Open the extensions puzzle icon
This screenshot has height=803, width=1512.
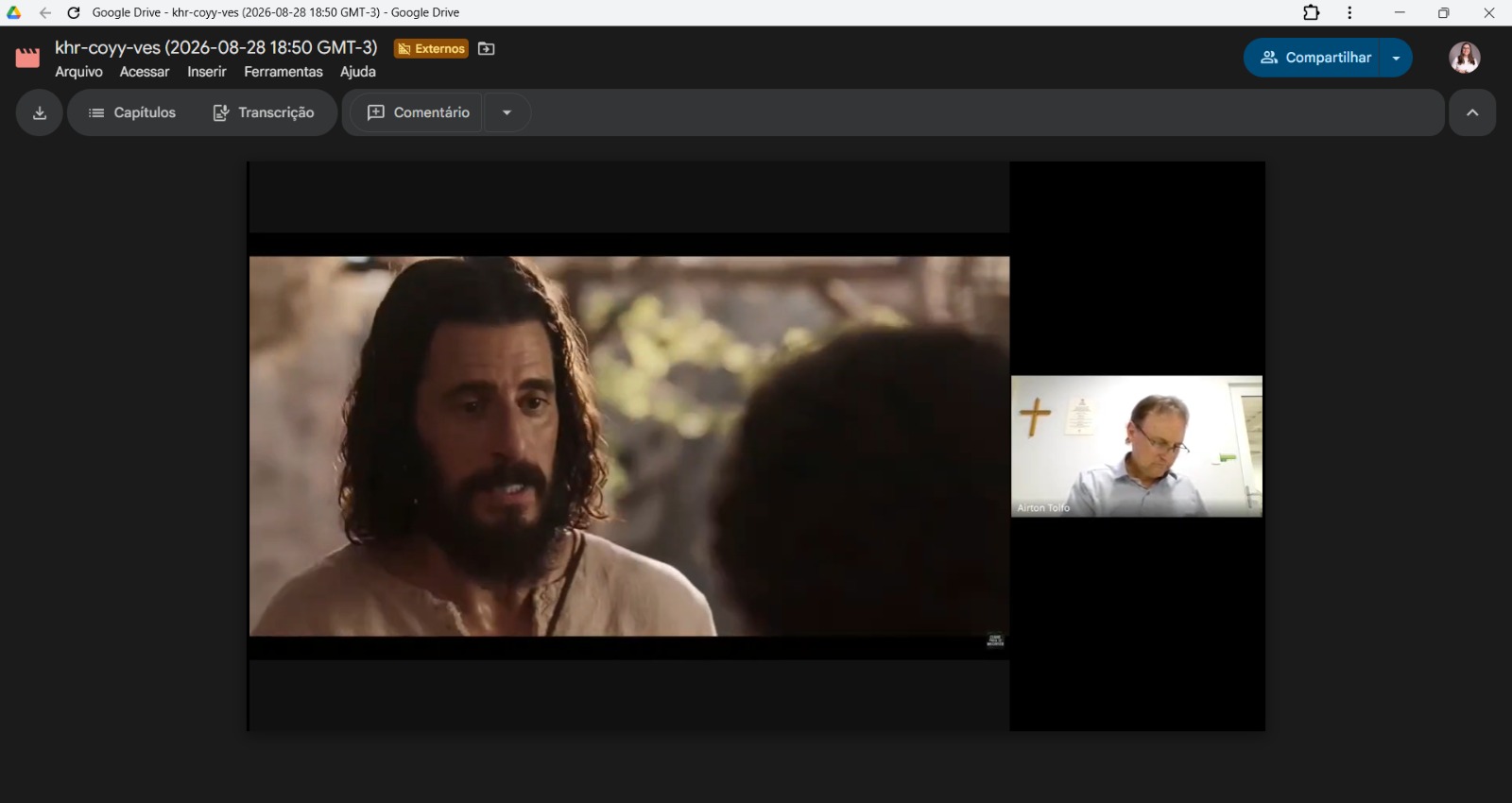pyautogui.click(x=1312, y=12)
